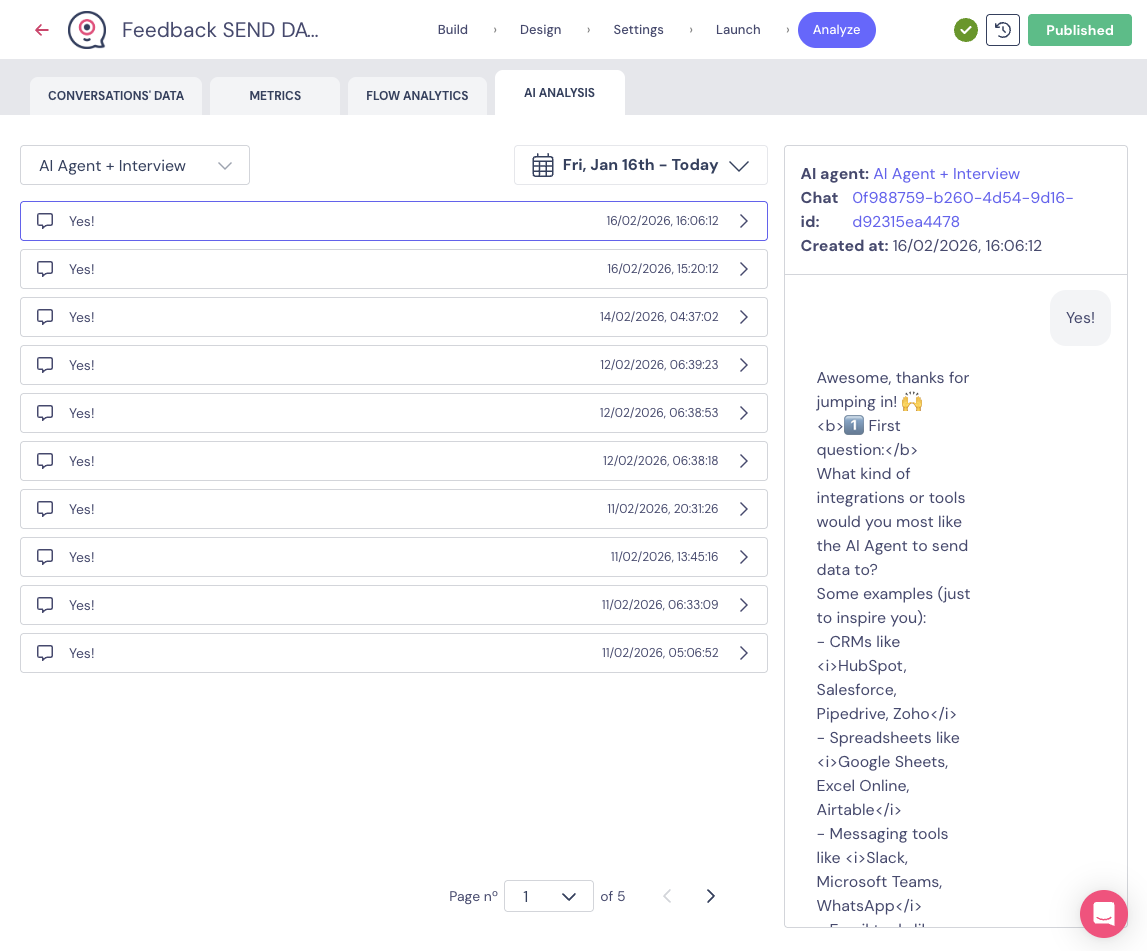Click the chat id link
Image resolution: width=1147 pixels, height=951 pixels.
pyautogui.click(x=962, y=210)
